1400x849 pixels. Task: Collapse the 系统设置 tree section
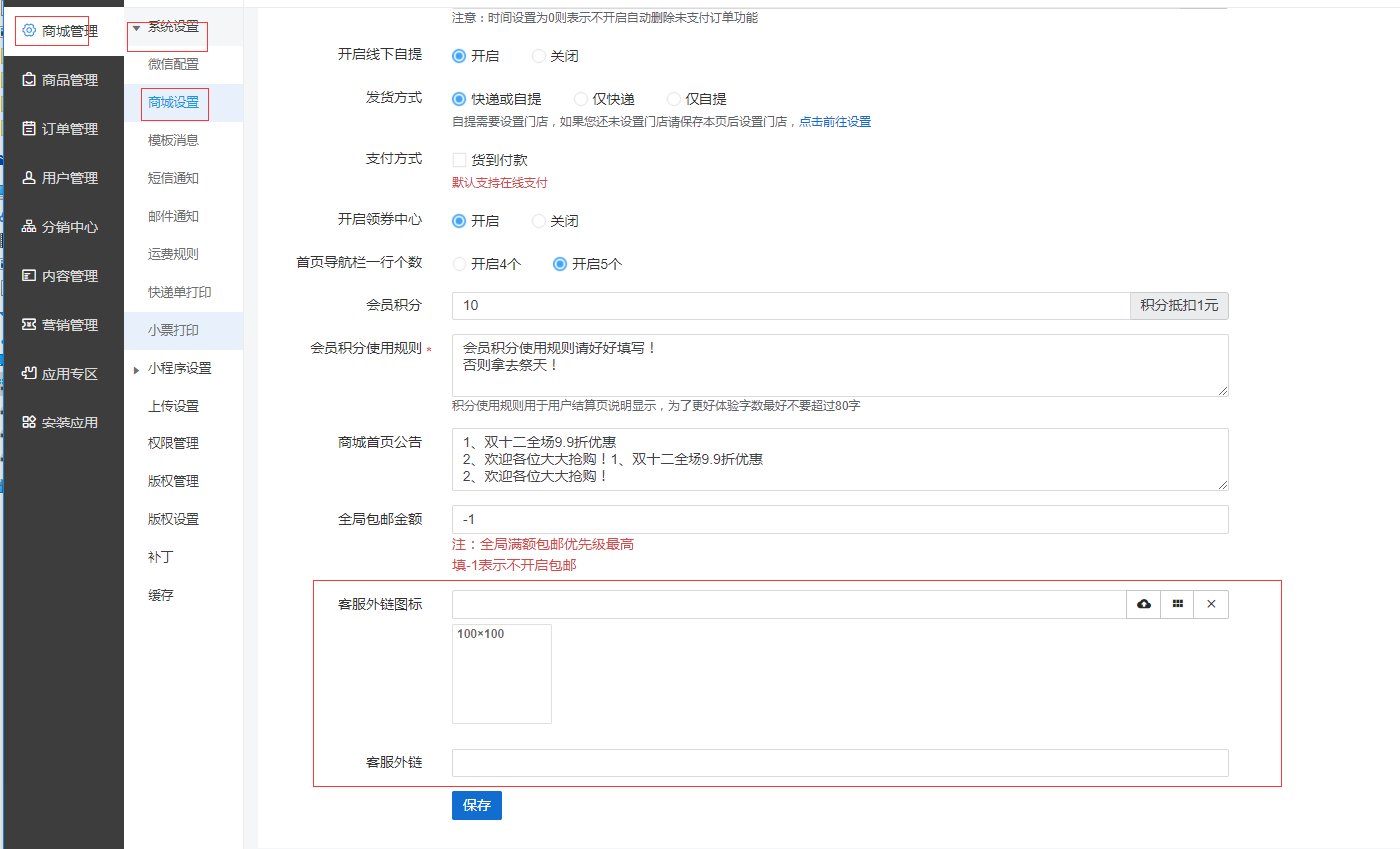tap(136, 28)
